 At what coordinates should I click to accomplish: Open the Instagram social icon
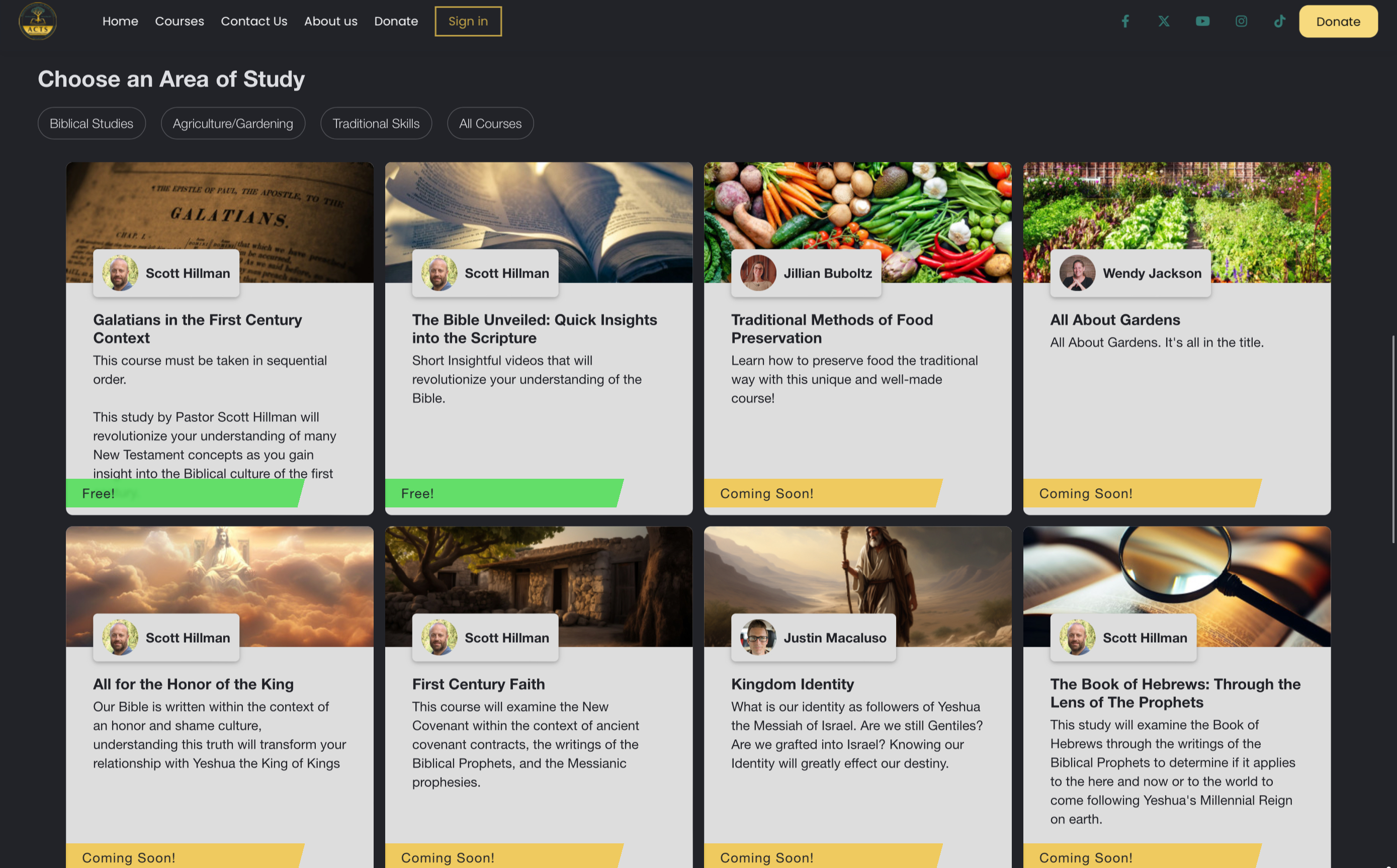1241,21
